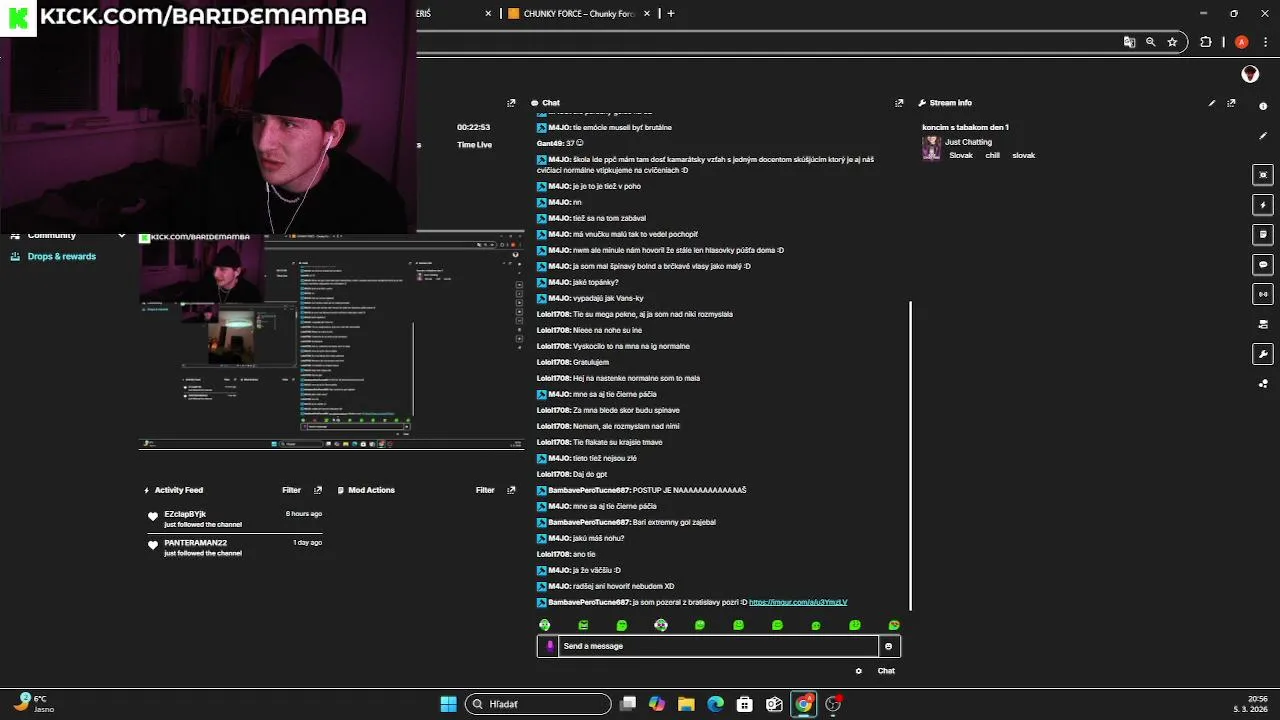Click Lolo11708 message 'Daj do gpt'

(572, 474)
